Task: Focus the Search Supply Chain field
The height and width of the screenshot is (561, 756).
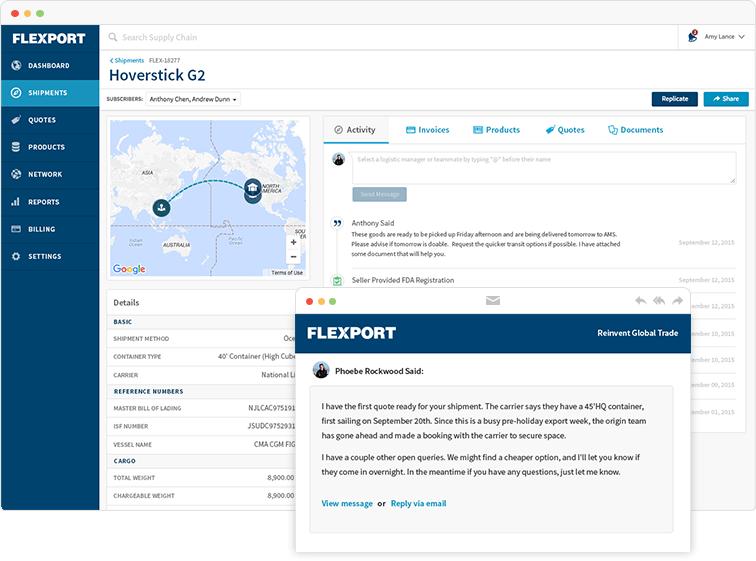Action: 389,37
